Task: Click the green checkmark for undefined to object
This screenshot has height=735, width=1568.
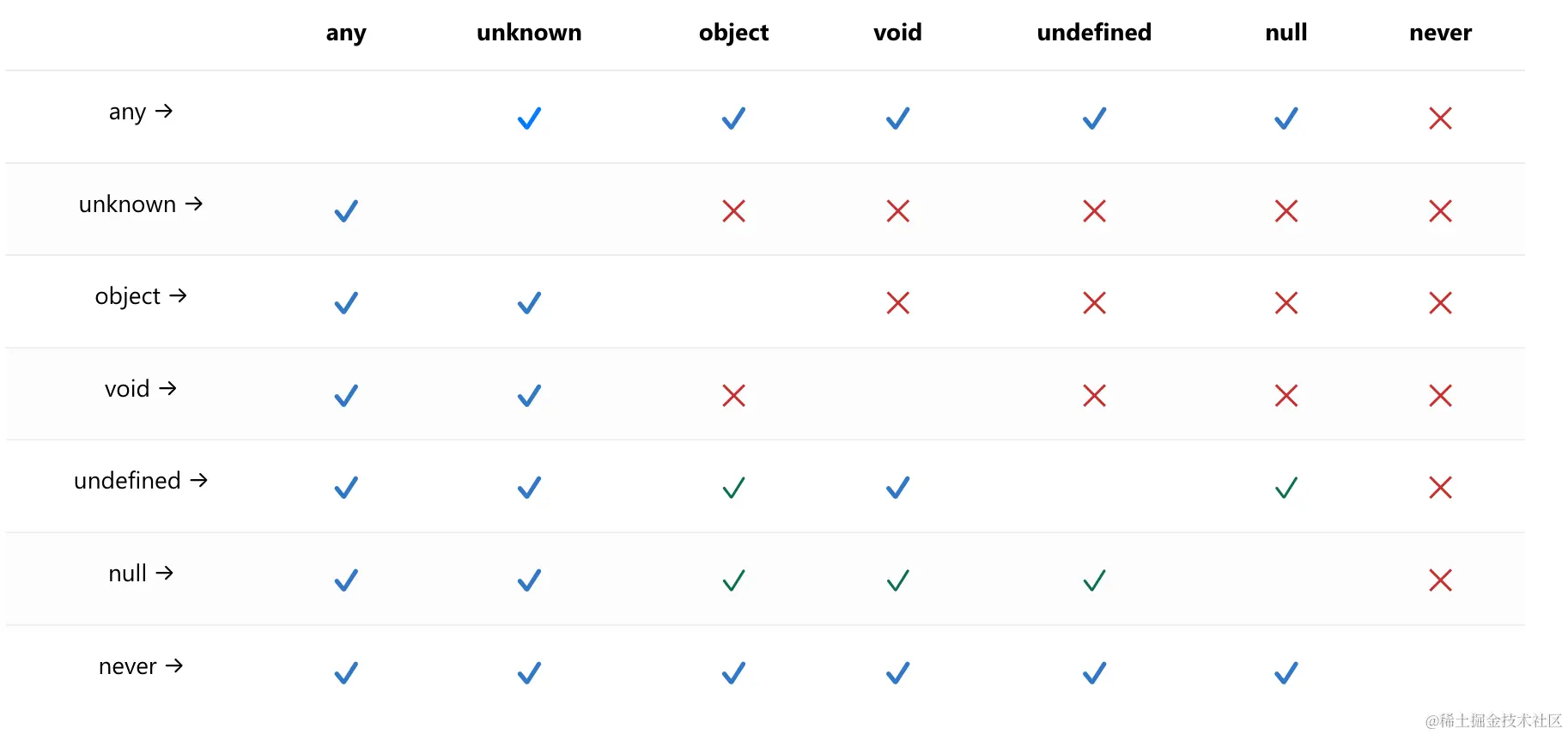Action: pos(733,488)
